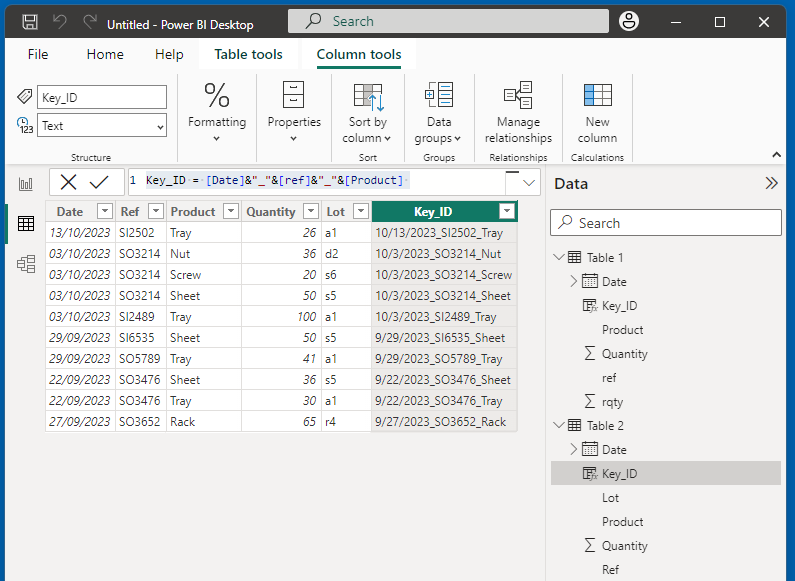Expand Date hierarchy under Table 2
Screen dimensions: 795x581
573,450
